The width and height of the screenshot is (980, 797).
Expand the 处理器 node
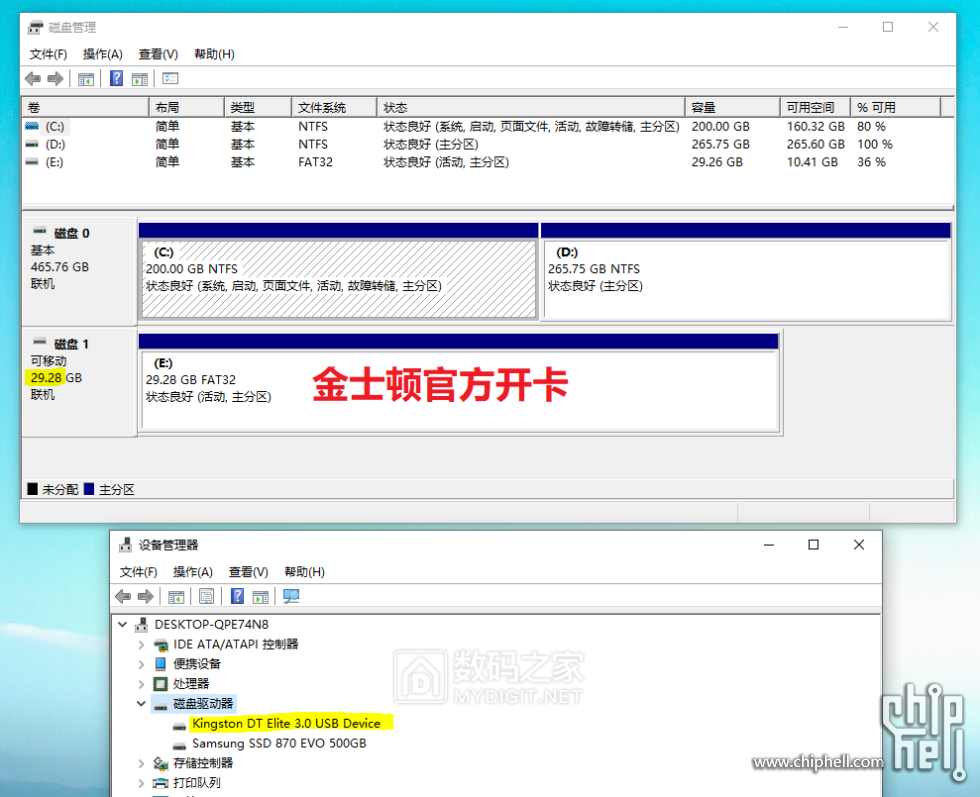(x=141, y=684)
